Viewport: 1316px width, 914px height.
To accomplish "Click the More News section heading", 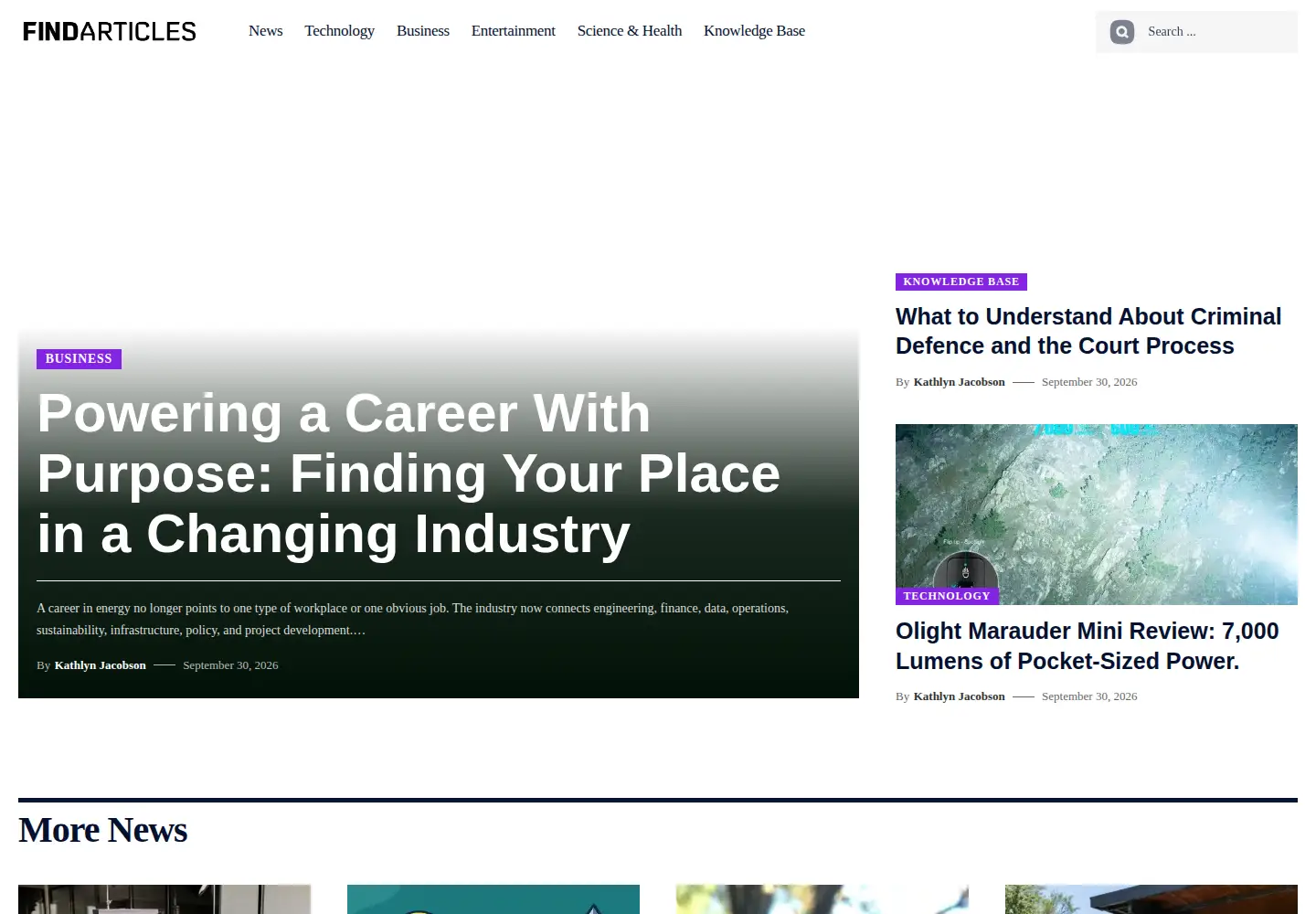I will click(x=103, y=830).
